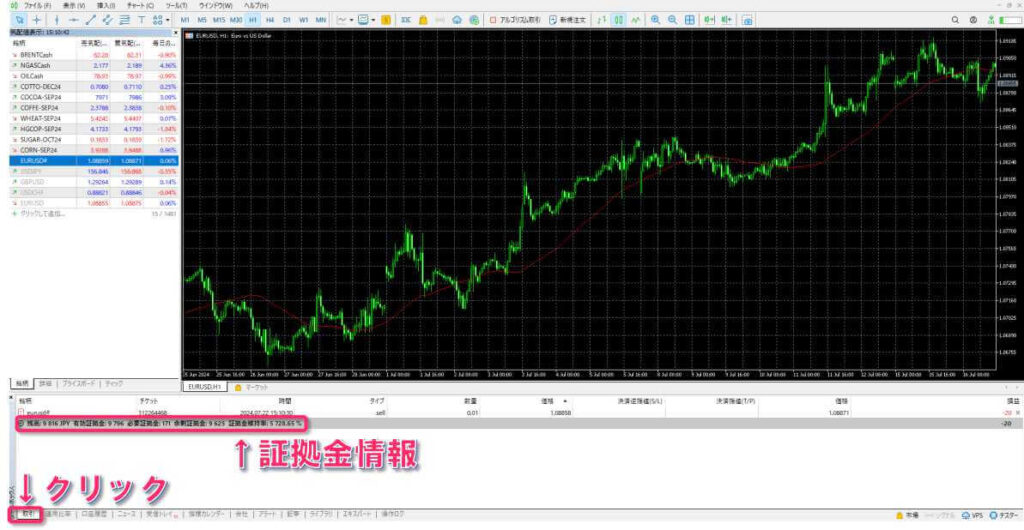Select the EURUSD,H1 chart tab
Screen dimensions: 1024x530
pyautogui.click(x=204, y=387)
